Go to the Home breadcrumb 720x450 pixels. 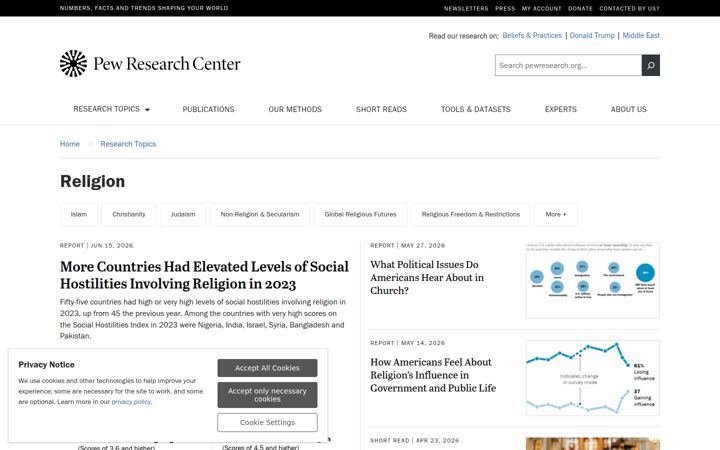[x=70, y=144]
